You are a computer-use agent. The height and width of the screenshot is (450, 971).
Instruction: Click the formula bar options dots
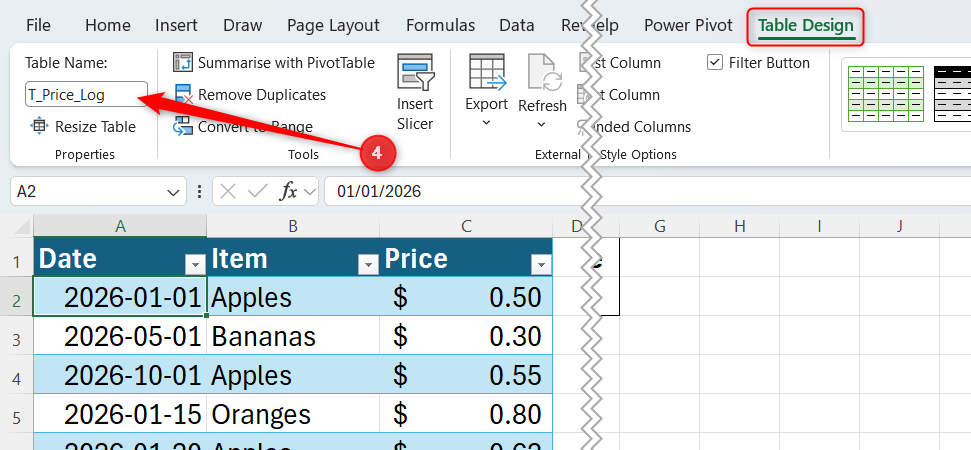click(199, 191)
